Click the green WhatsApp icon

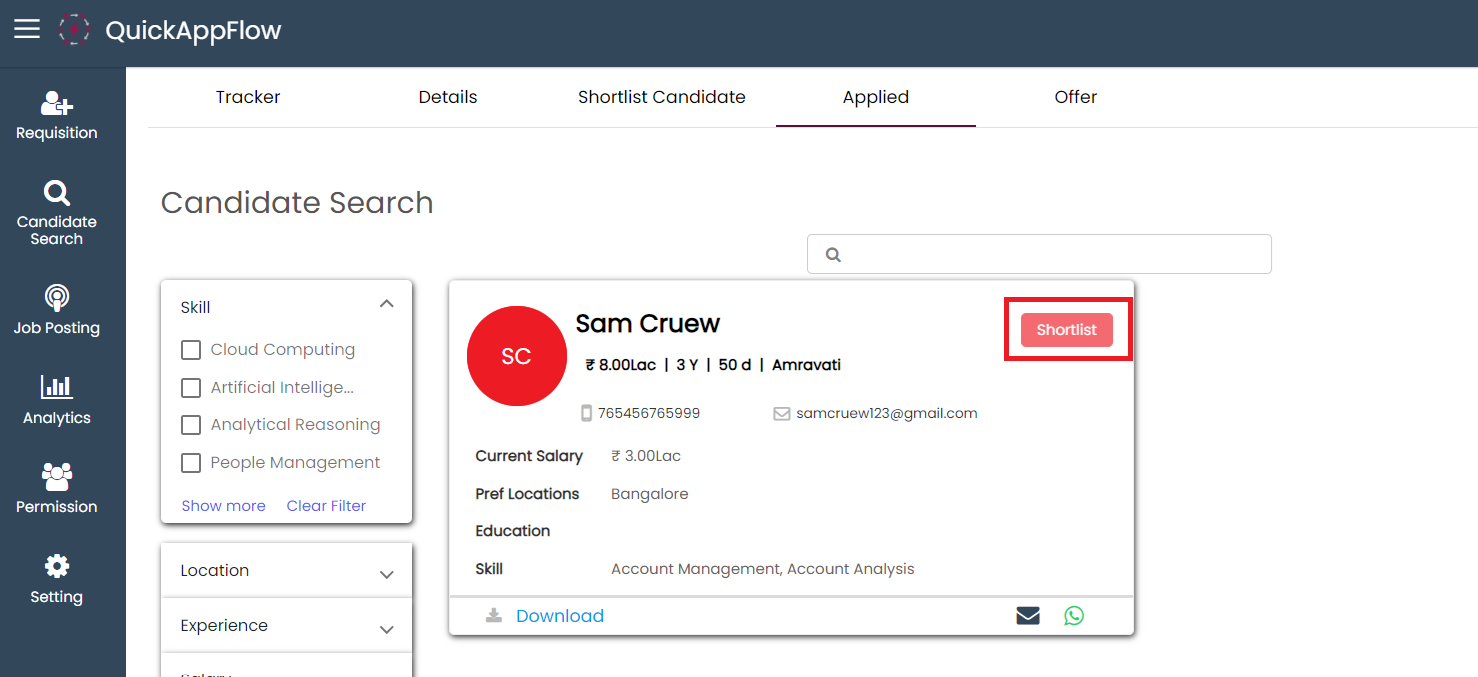[x=1074, y=616]
